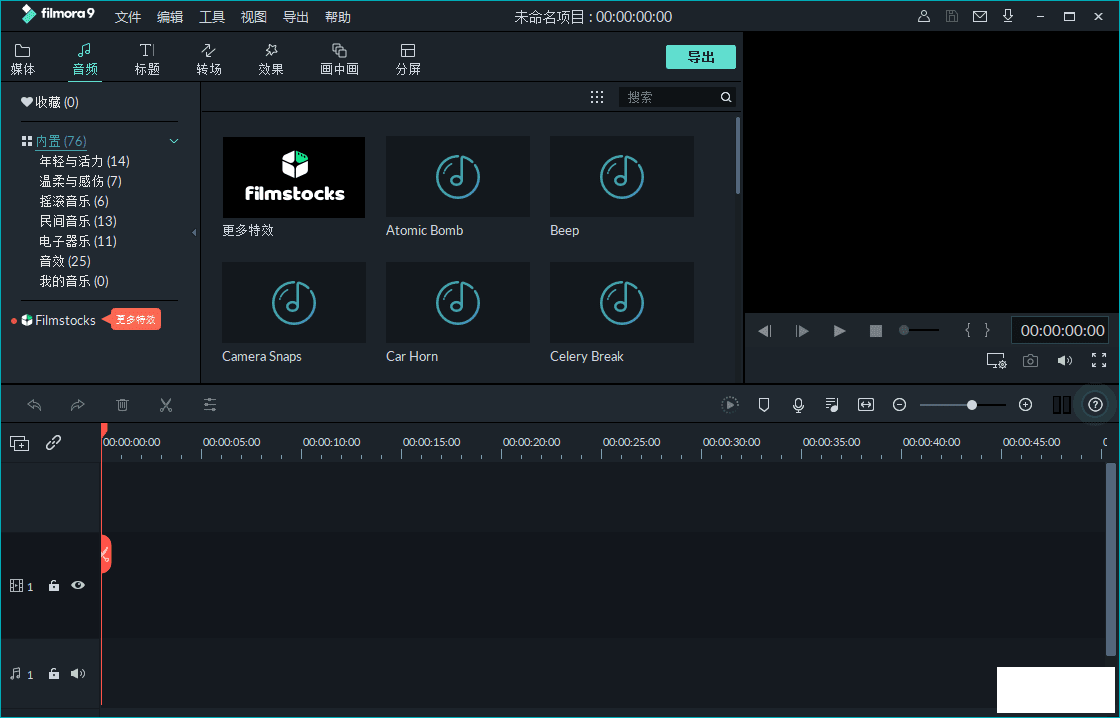Open the audio mixer icon

pyautogui.click(x=831, y=405)
